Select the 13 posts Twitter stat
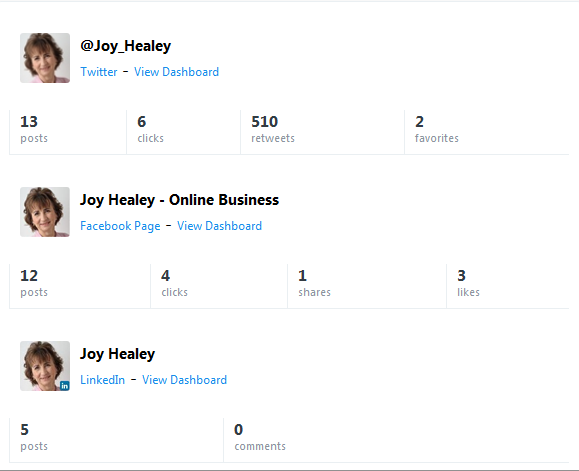 point(68,132)
